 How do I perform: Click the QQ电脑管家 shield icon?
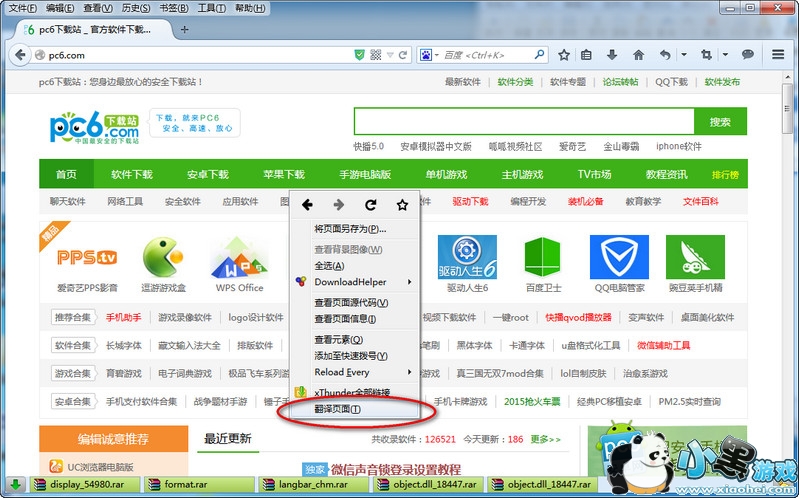pos(619,257)
